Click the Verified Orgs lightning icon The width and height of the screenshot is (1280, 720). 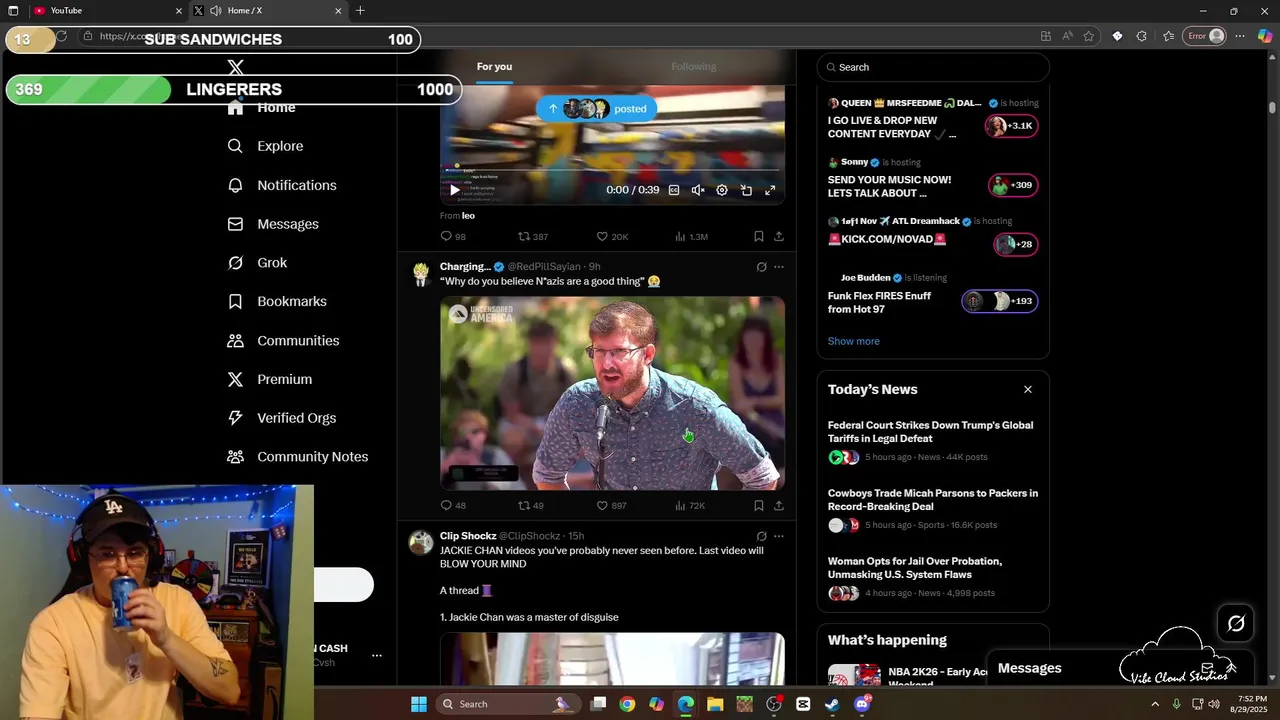(x=235, y=418)
